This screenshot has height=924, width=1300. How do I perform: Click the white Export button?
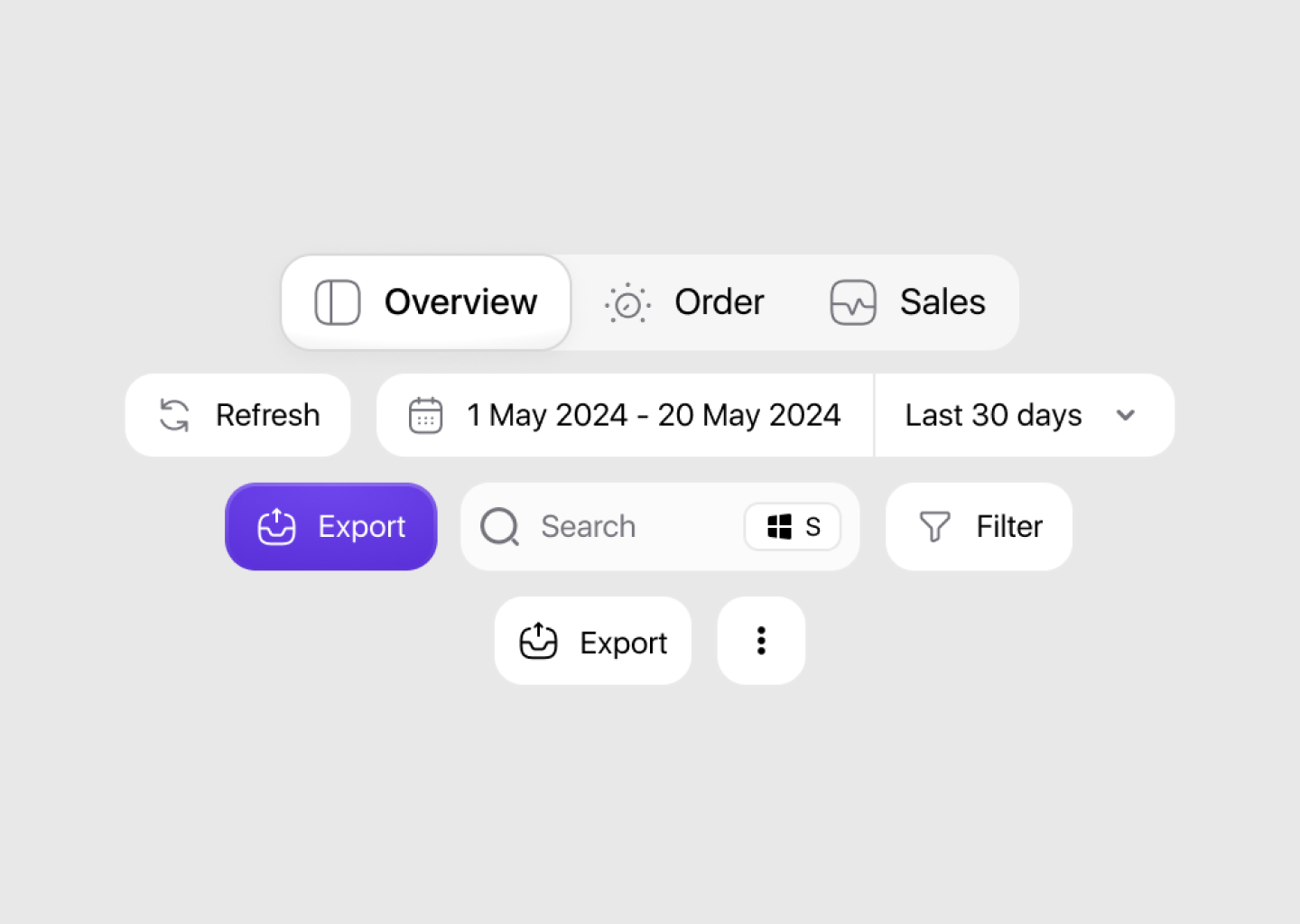pyautogui.click(x=592, y=642)
